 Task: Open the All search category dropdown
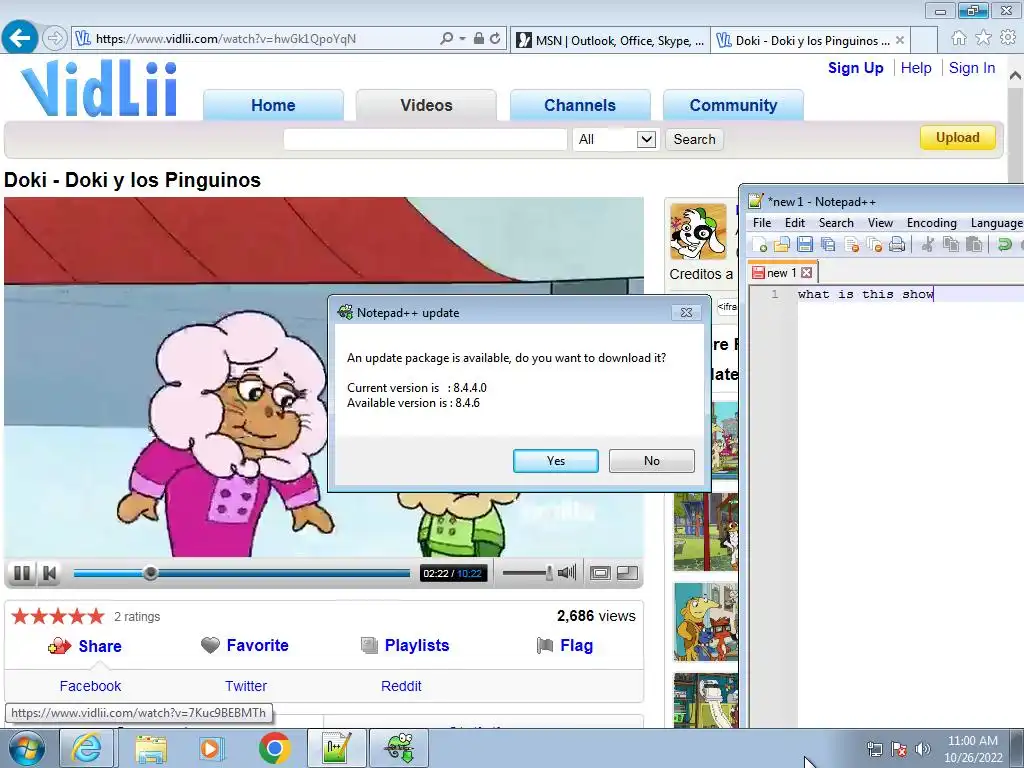(615, 139)
